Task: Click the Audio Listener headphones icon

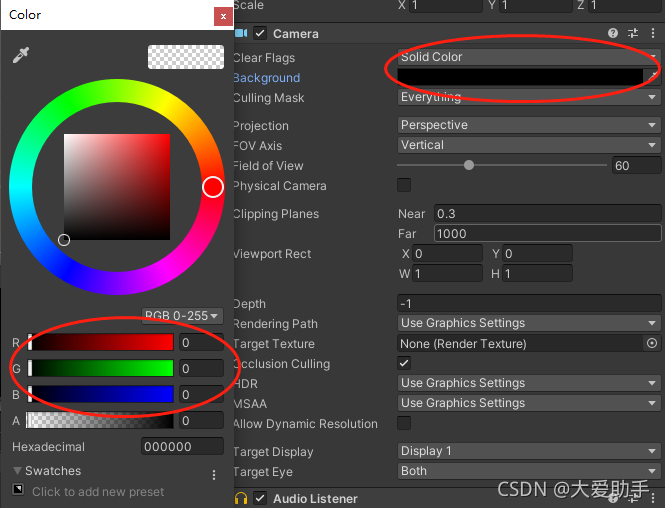Action: point(241,498)
